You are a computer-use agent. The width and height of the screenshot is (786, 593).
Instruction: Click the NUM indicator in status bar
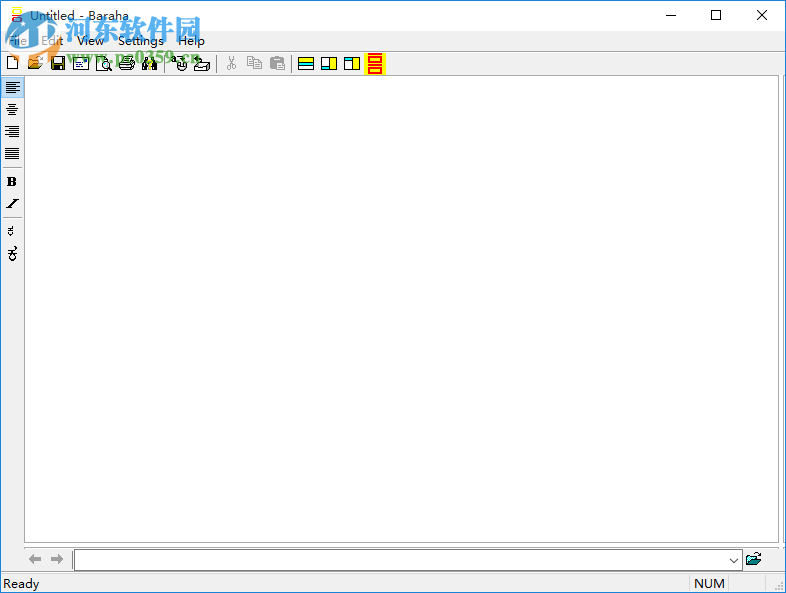point(709,583)
